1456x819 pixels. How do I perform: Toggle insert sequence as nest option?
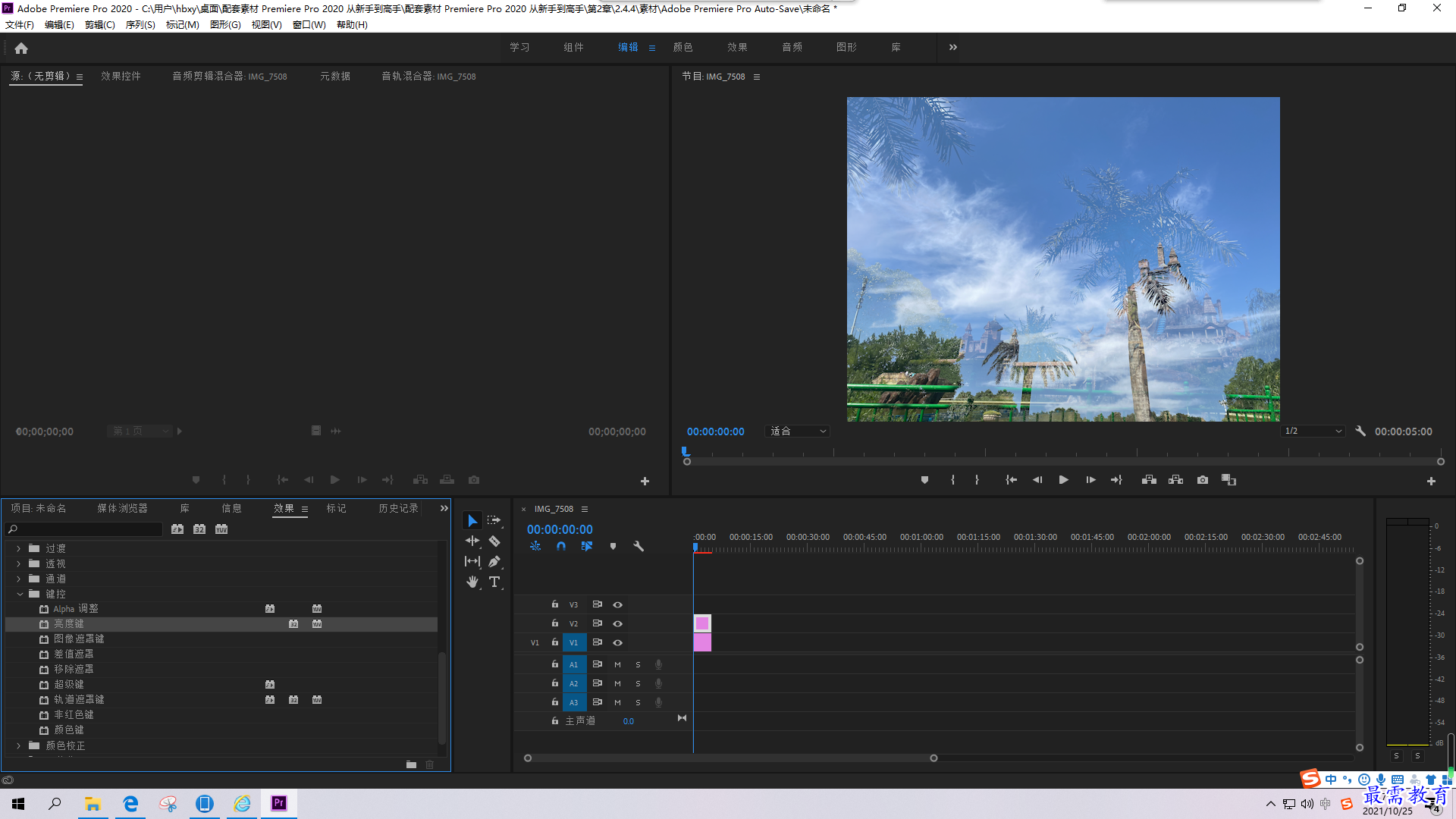[535, 546]
